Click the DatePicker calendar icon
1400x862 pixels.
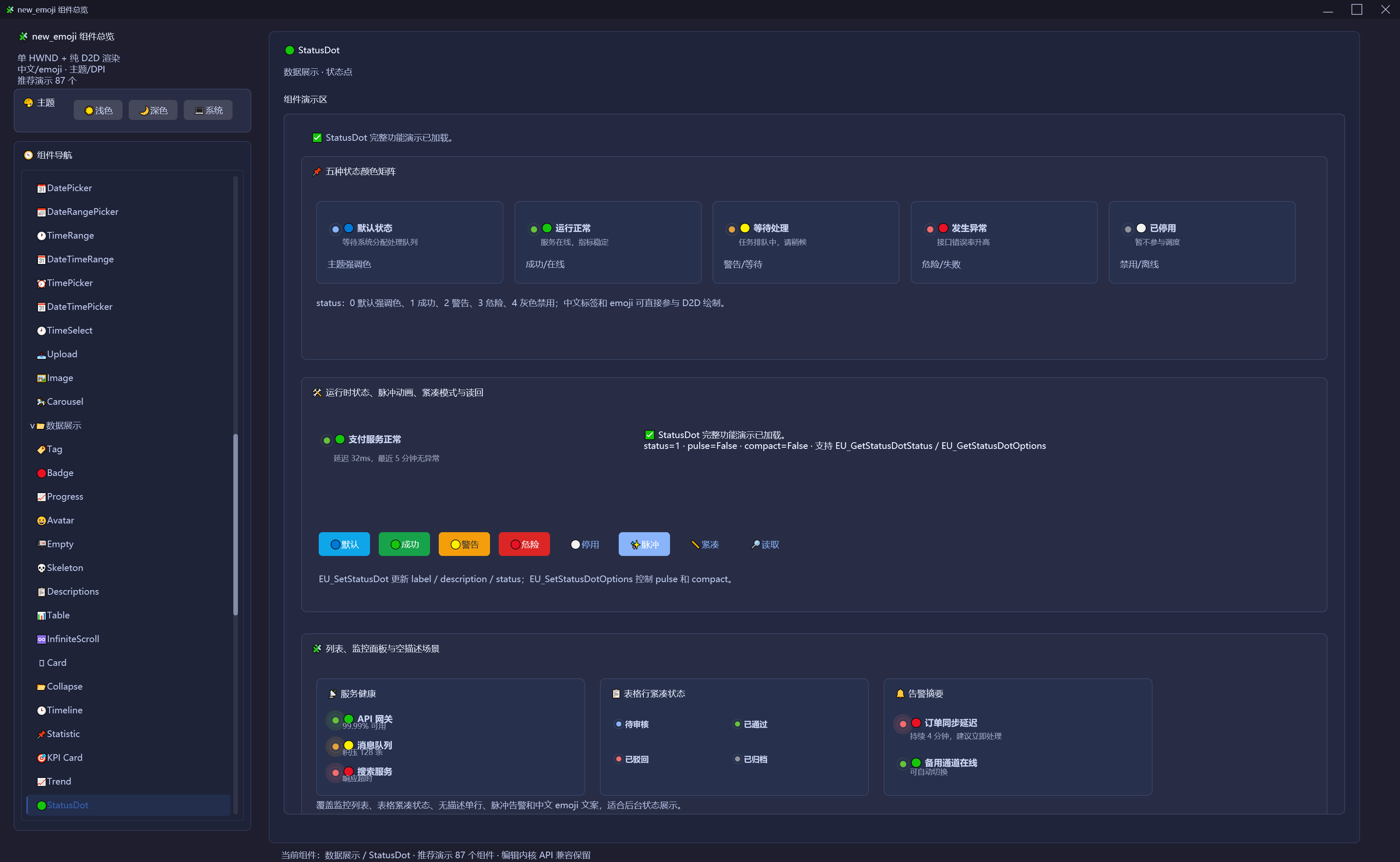coord(41,189)
